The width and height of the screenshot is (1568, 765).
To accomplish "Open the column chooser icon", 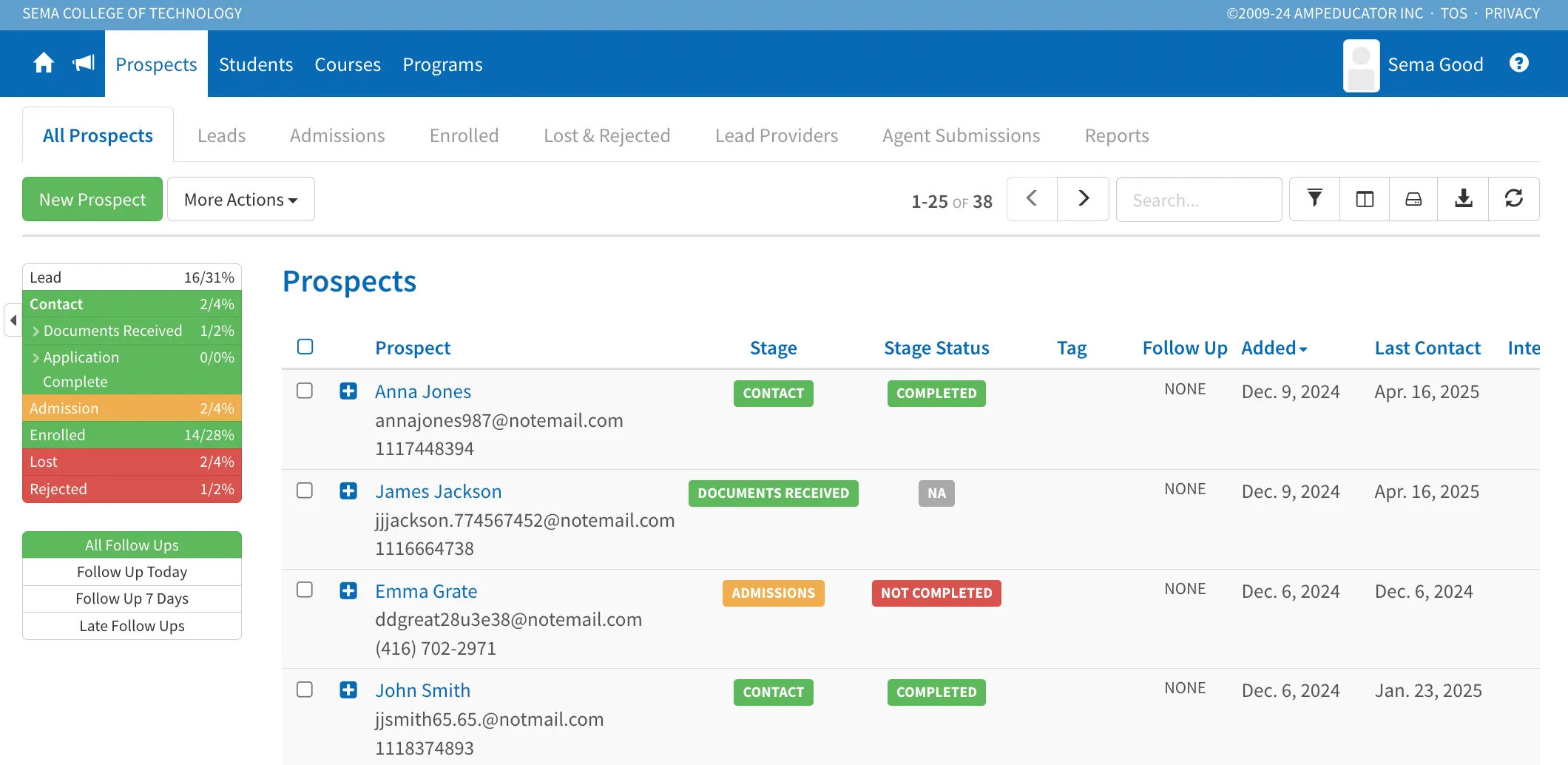I will point(1365,199).
